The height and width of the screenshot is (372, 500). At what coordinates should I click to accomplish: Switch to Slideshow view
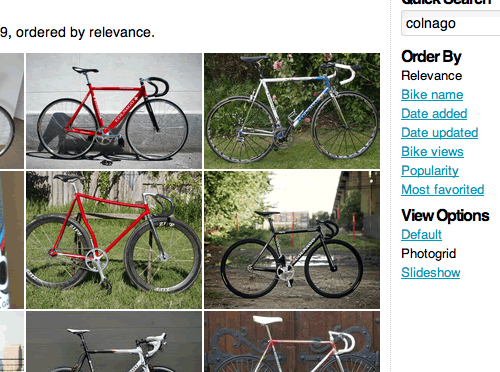coord(431,273)
